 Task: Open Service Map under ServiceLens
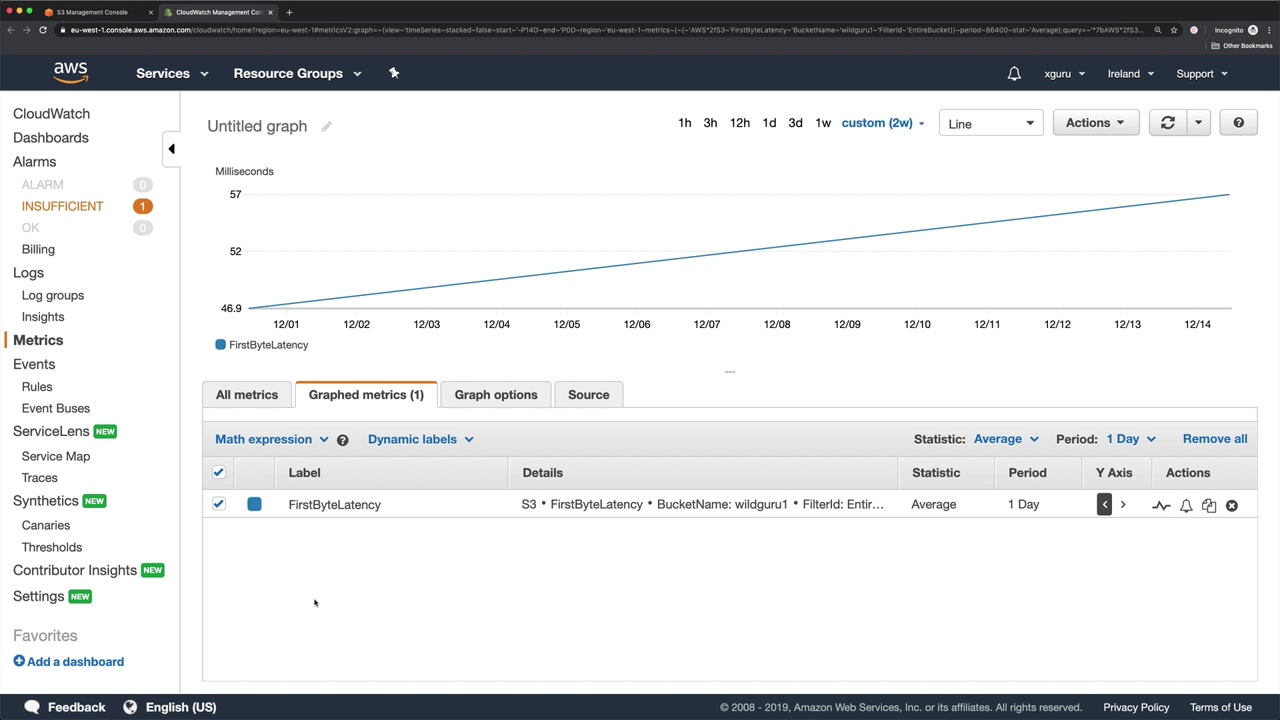[56, 456]
